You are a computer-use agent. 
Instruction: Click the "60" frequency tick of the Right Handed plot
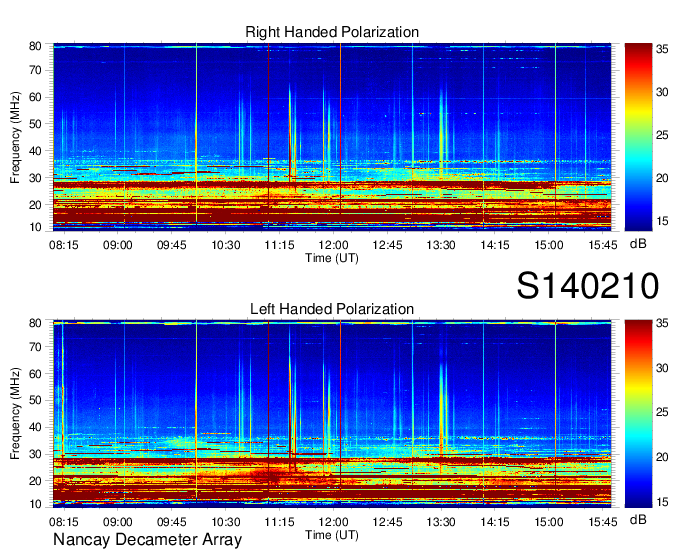[35, 97]
